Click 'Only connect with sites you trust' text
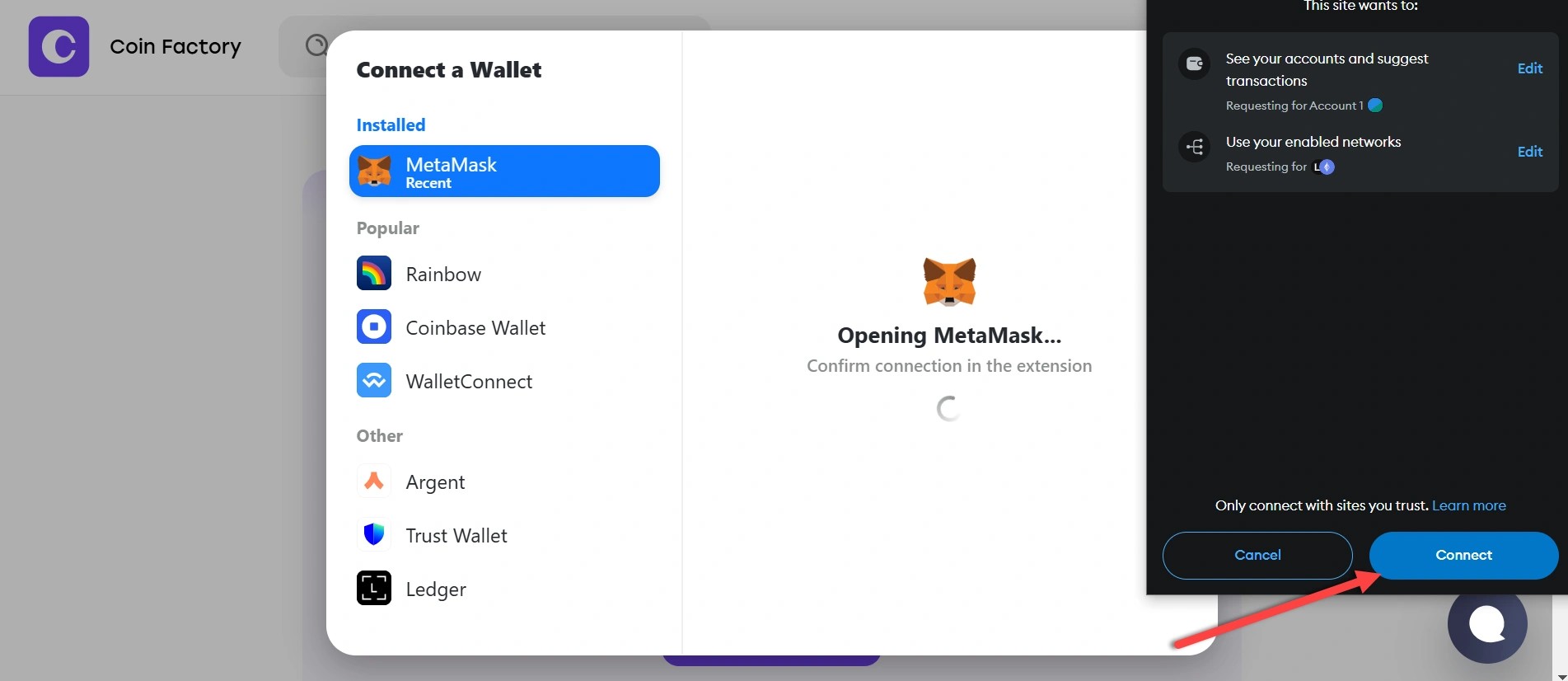Screen dimensions: 1568x681 pyautogui.click(x=1322, y=505)
